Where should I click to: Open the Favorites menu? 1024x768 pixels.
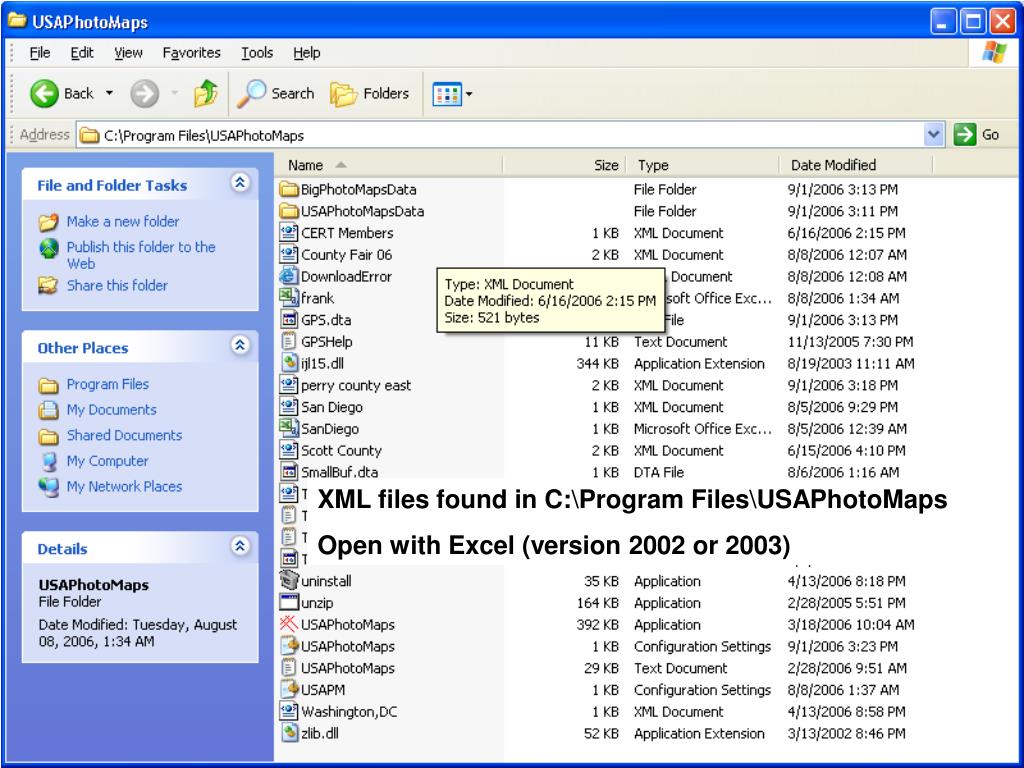point(191,53)
